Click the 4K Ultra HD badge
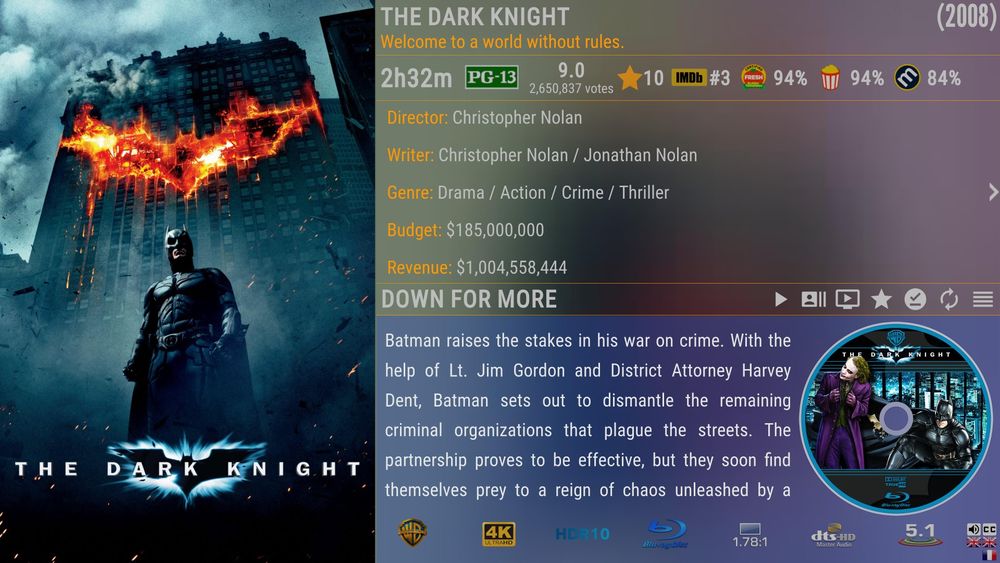Image resolution: width=1000 pixels, height=563 pixels. click(499, 534)
